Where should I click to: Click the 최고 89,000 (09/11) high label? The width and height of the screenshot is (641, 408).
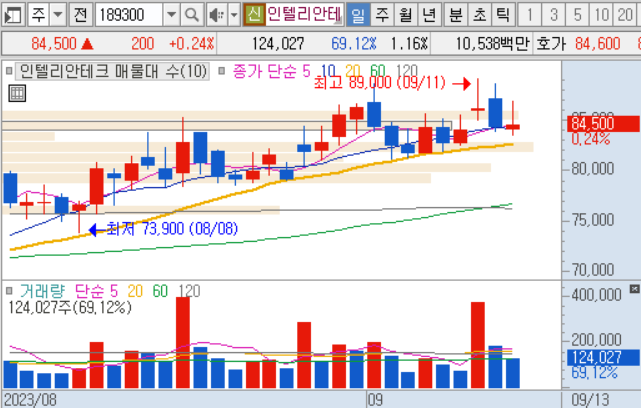coord(379,83)
